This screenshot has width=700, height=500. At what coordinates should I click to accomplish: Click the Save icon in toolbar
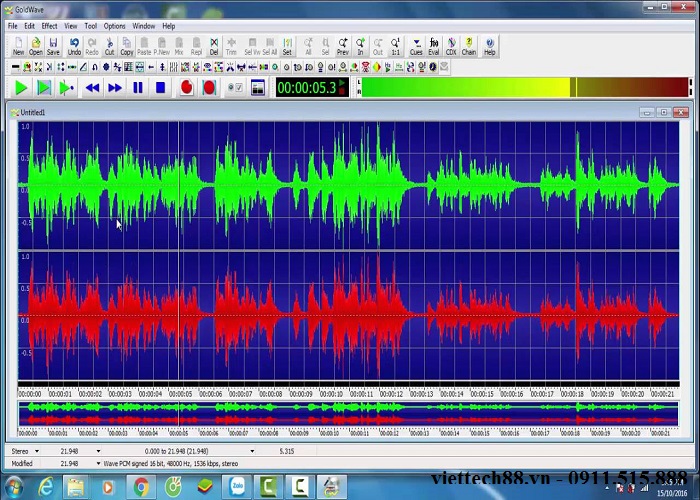[x=53, y=46]
